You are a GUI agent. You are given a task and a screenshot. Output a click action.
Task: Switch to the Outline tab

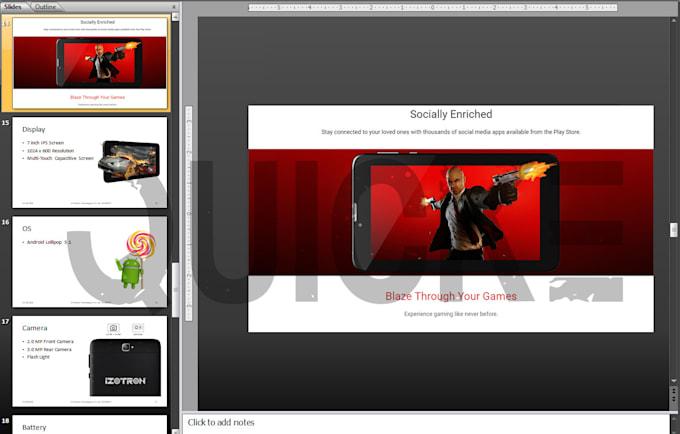(46, 7)
